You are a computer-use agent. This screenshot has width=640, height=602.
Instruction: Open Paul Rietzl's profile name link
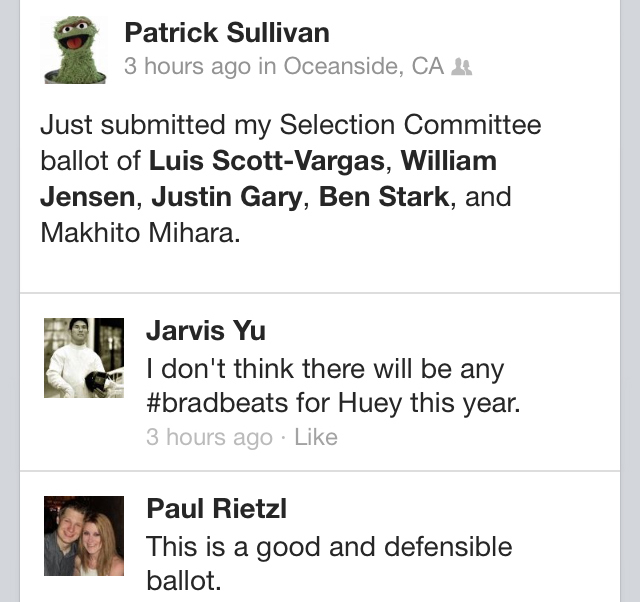216,509
